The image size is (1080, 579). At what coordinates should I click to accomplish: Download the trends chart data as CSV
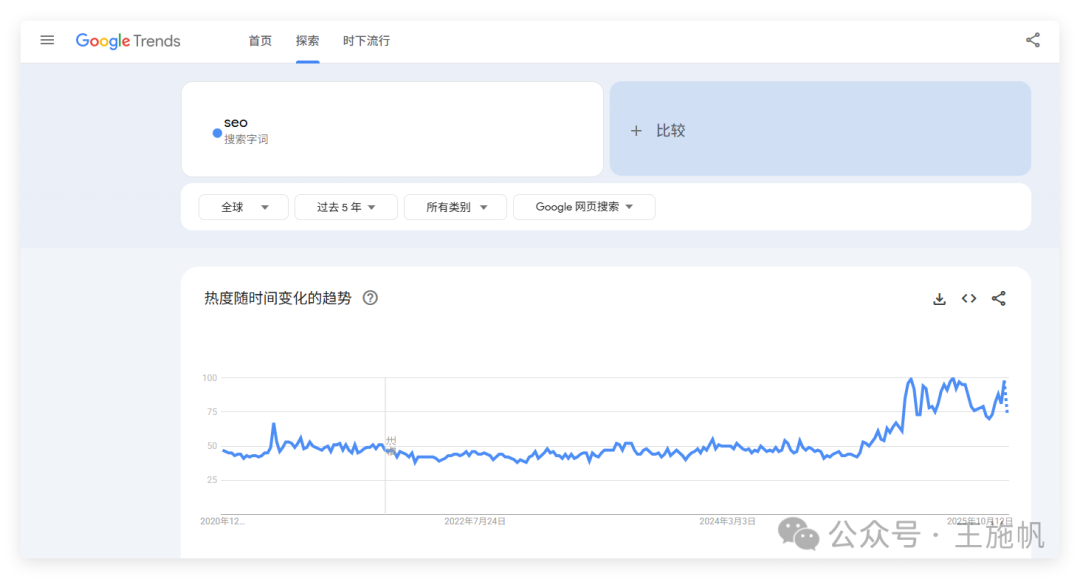939,298
